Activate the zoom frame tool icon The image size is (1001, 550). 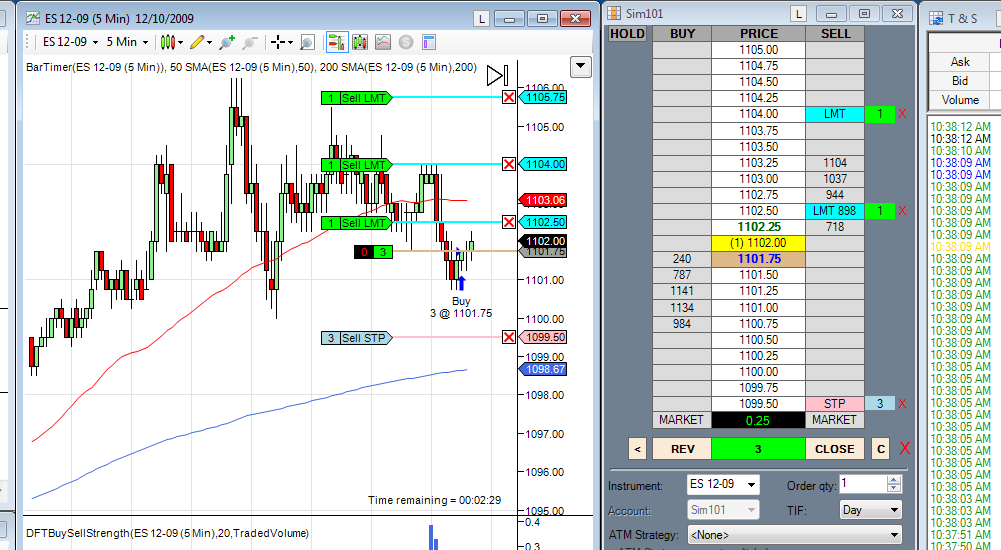[307, 43]
